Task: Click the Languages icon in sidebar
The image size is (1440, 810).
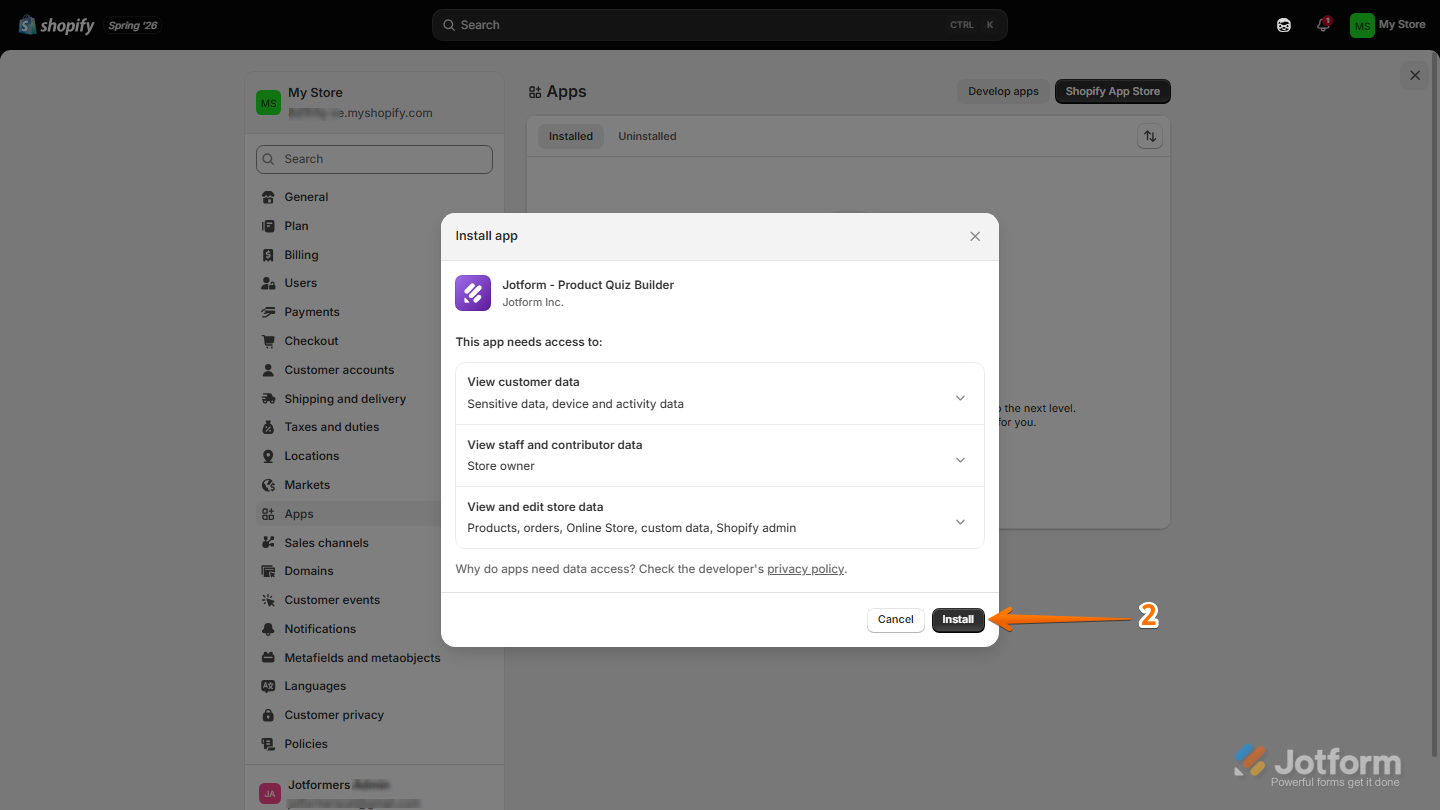Action: pos(268,686)
